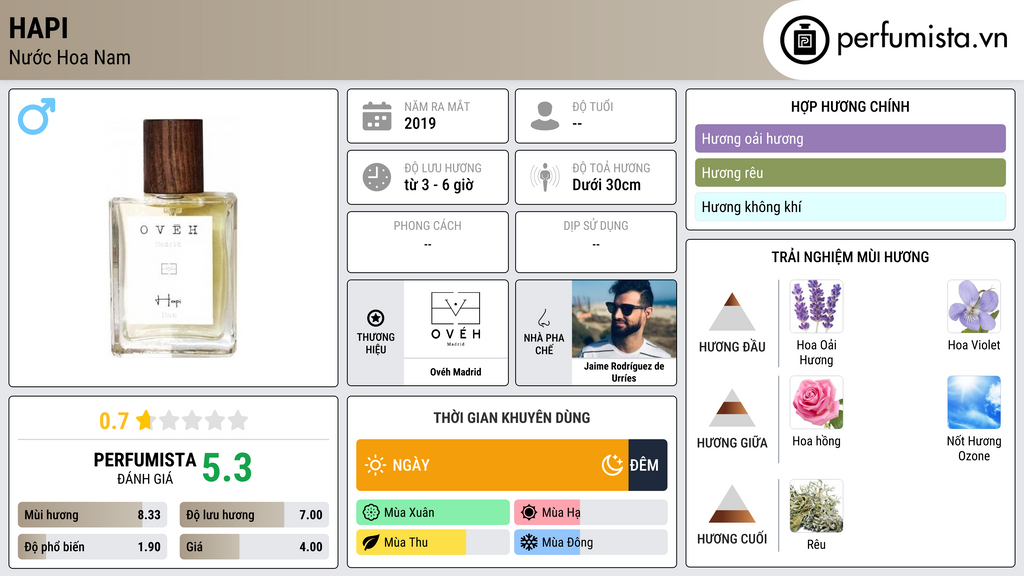
Task: Click the spring flower icon in Mùa Xuân
Action: tap(371, 513)
